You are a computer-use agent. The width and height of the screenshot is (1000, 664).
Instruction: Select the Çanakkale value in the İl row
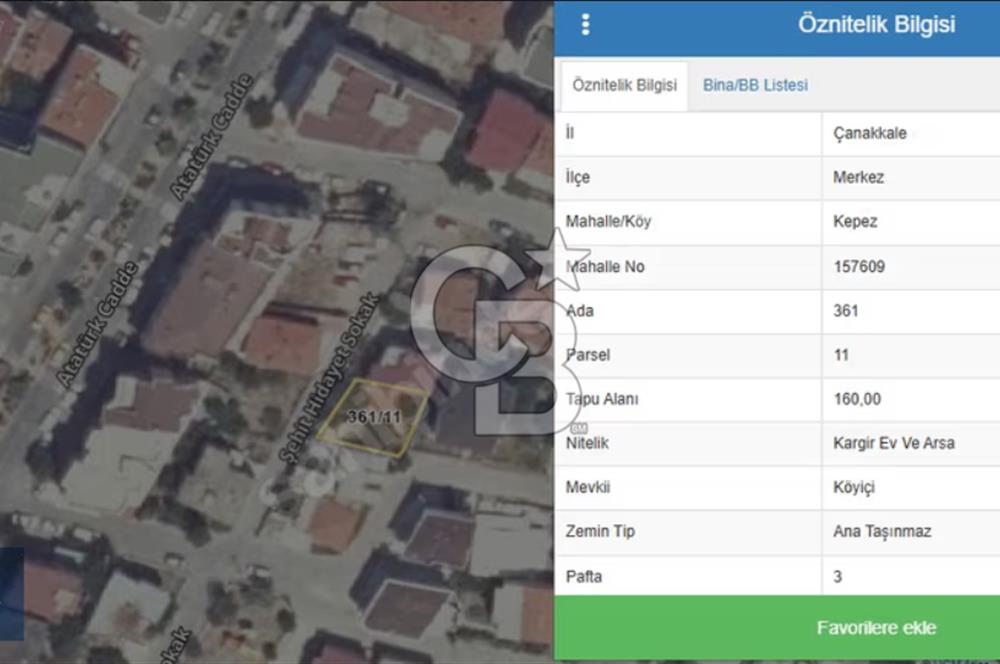tap(869, 133)
